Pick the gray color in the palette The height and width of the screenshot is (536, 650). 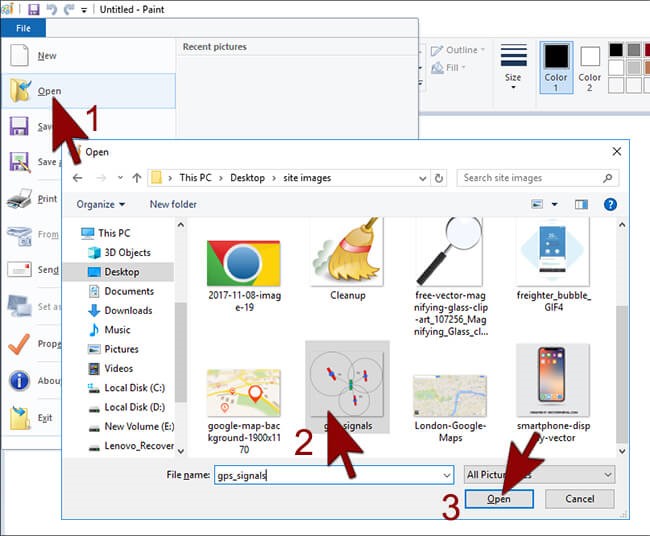click(x=634, y=50)
